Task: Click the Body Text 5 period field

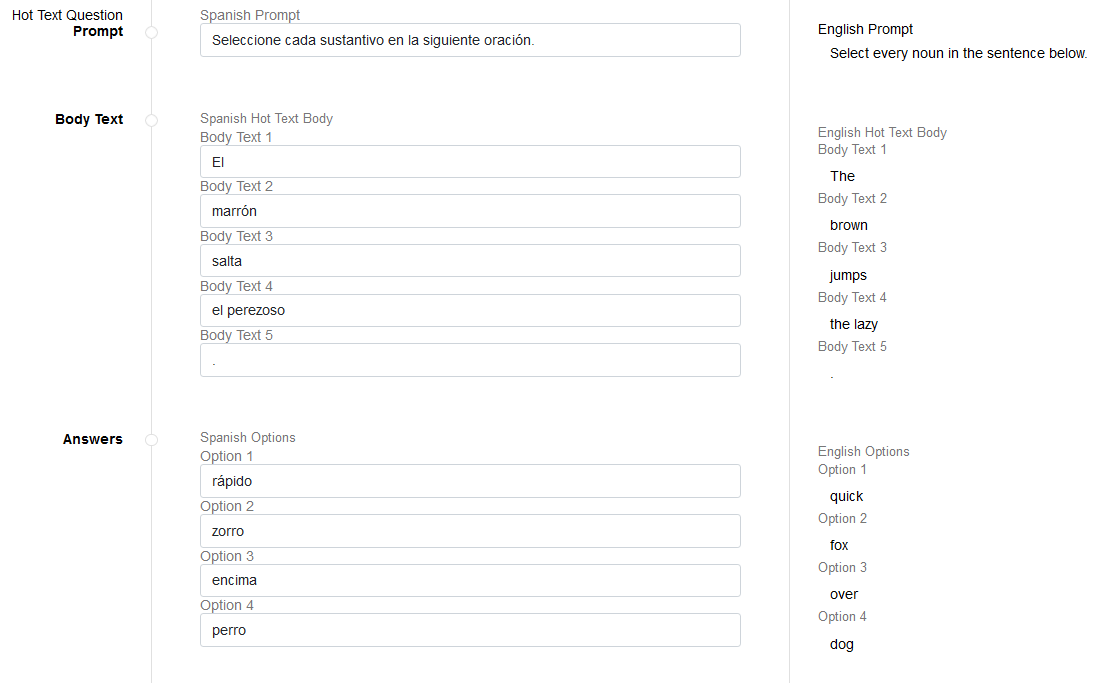Action: pyautogui.click(x=470, y=360)
